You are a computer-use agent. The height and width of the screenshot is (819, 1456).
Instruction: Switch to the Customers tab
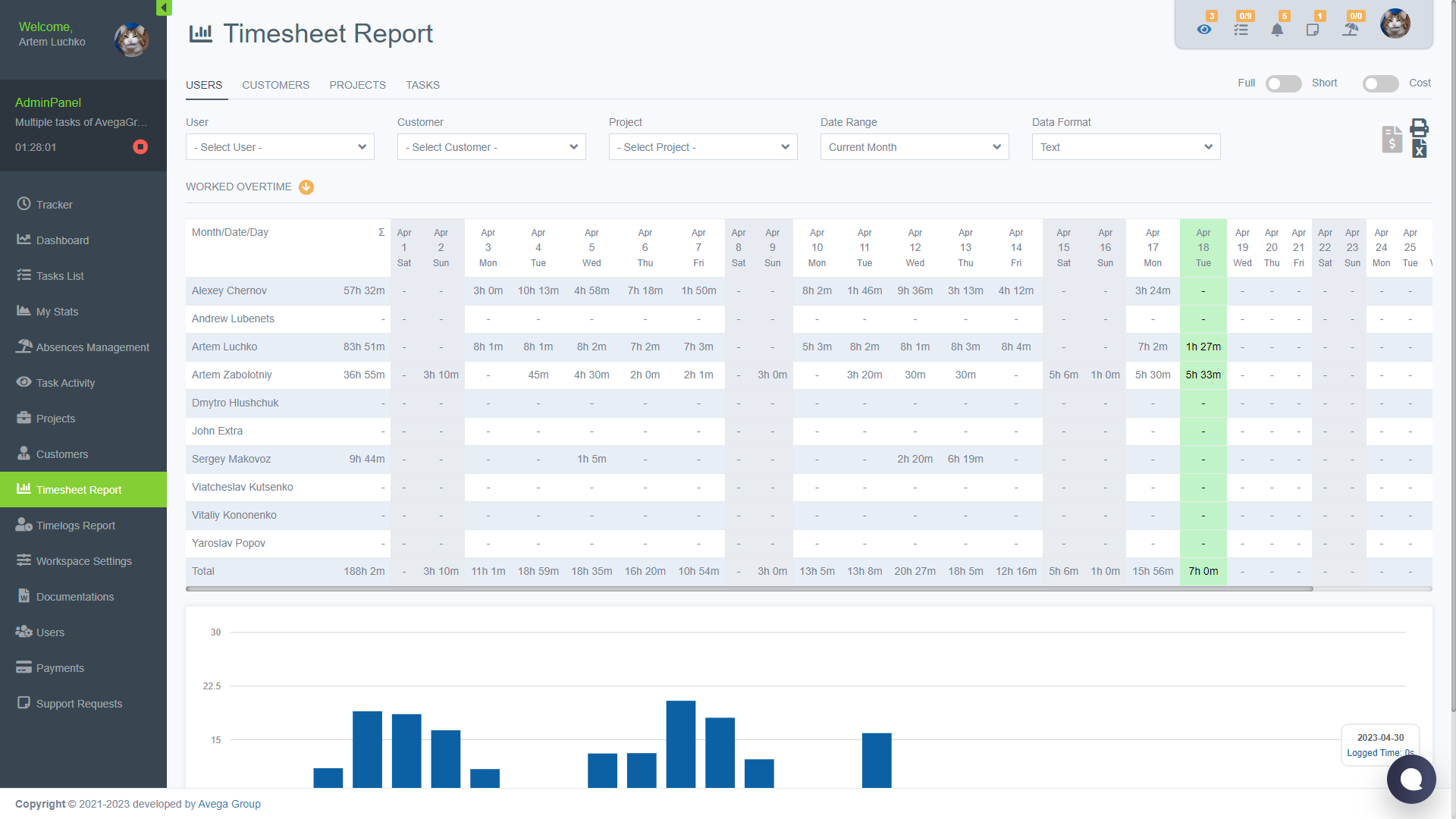pos(275,85)
